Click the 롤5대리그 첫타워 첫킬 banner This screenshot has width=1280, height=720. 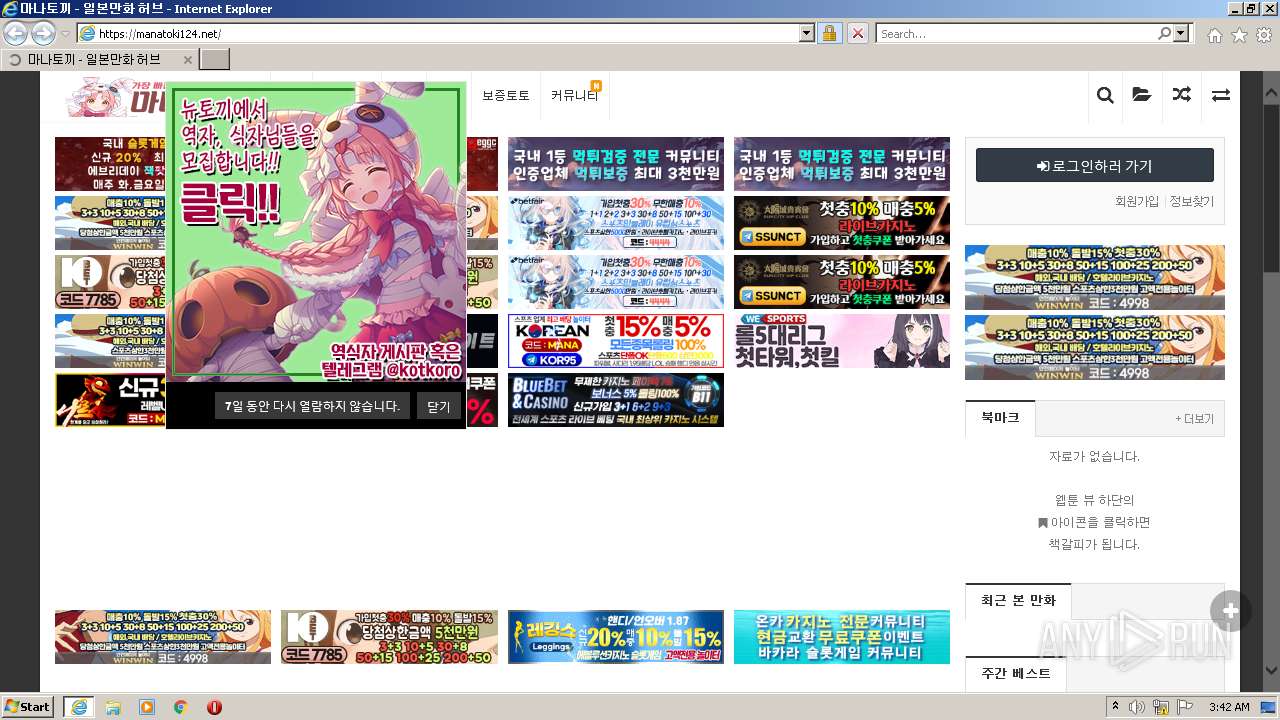pos(842,341)
